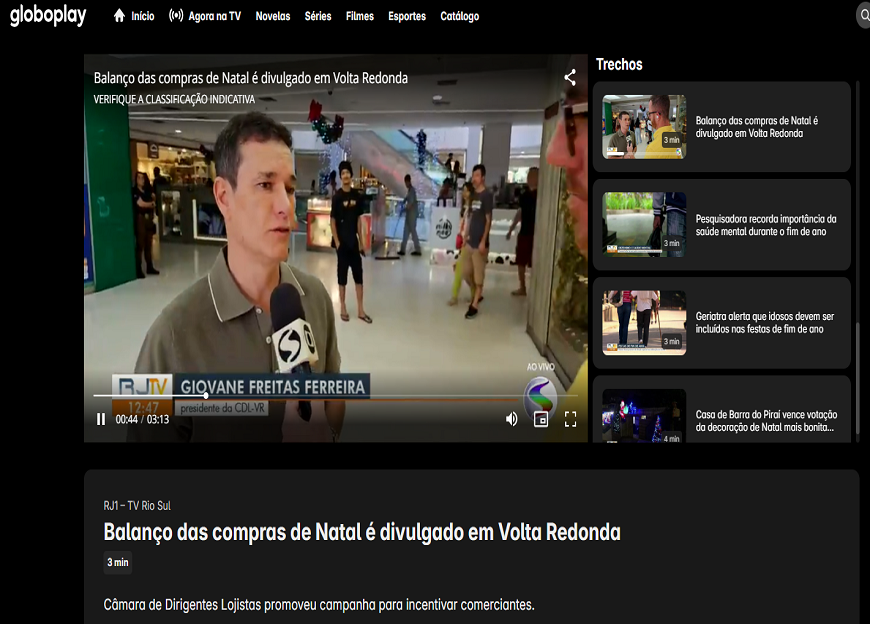Screen dimensions: 870x624
Task: Select 'Casa de Barra do Piraí vence votação' title
Action: (x=766, y=421)
